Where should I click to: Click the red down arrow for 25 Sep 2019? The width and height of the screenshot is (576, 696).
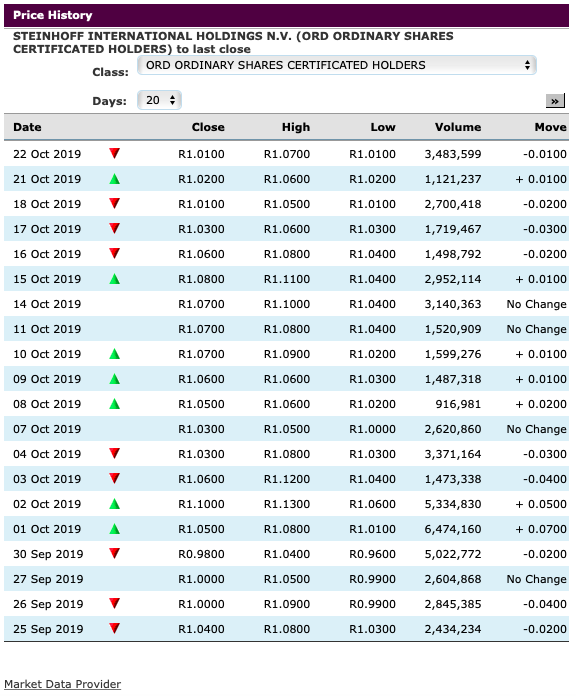(114, 629)
